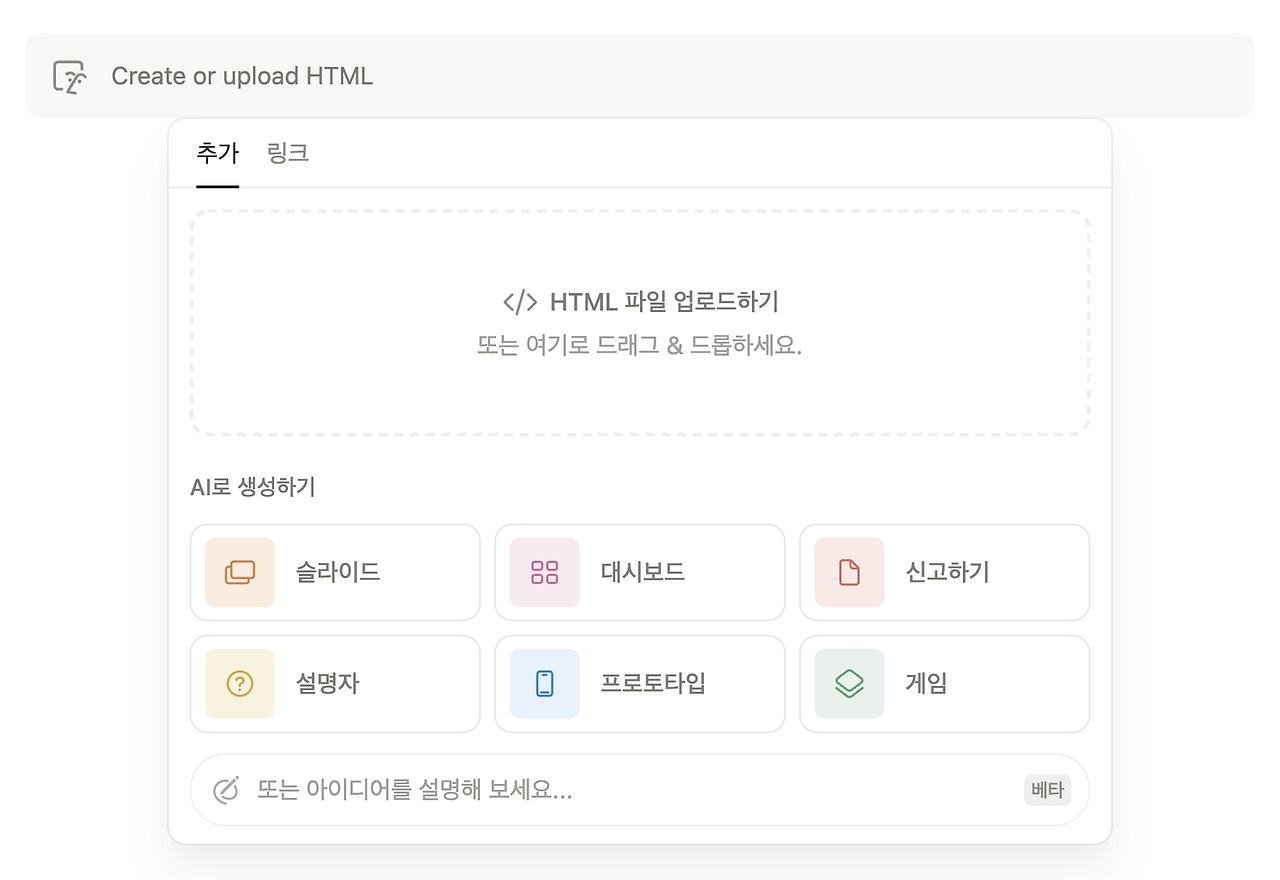Click the red document icon for 신고하기

click(x=849, y=572)
